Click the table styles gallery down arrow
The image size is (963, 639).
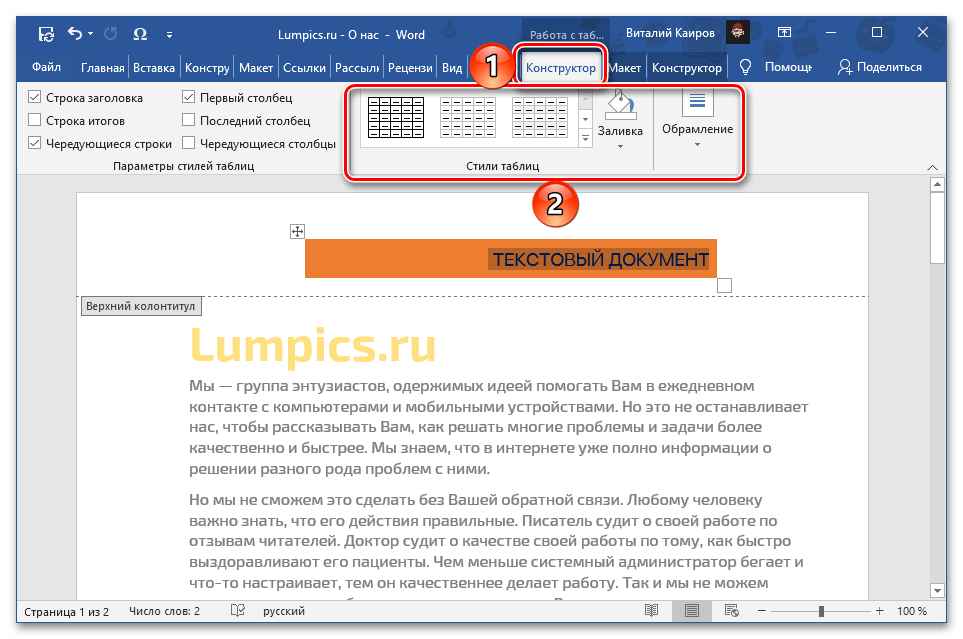pyautogui.click(x=586, y=119)
